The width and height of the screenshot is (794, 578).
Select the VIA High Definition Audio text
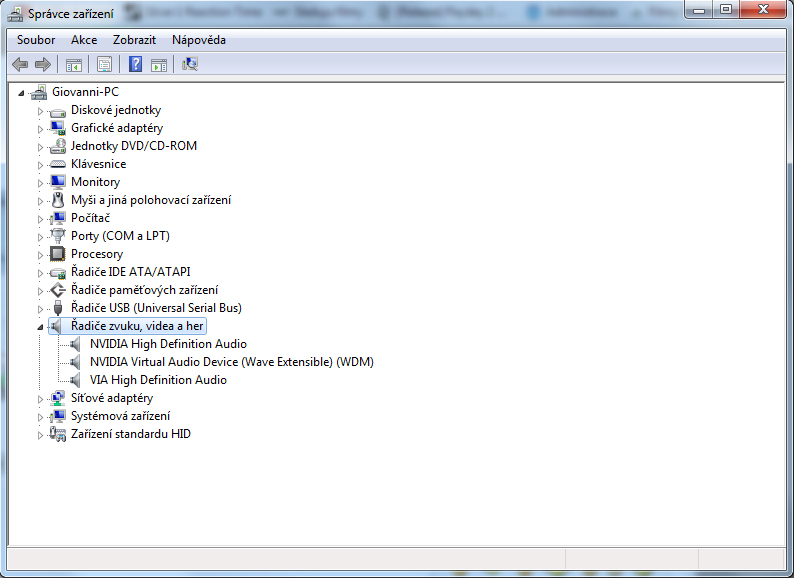click(x=158, y=380)
